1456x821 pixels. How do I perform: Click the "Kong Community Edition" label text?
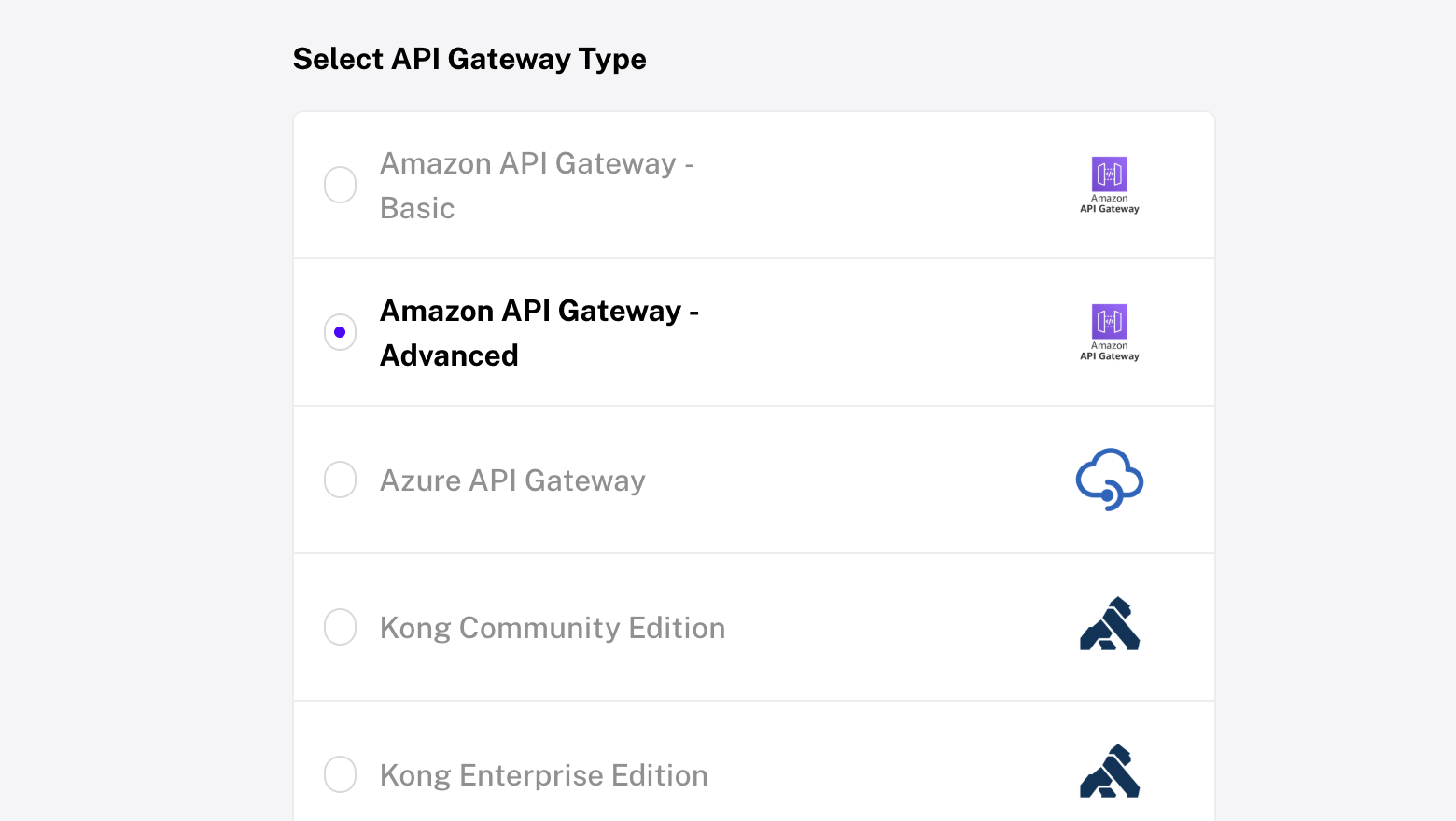tap(553, 628)
